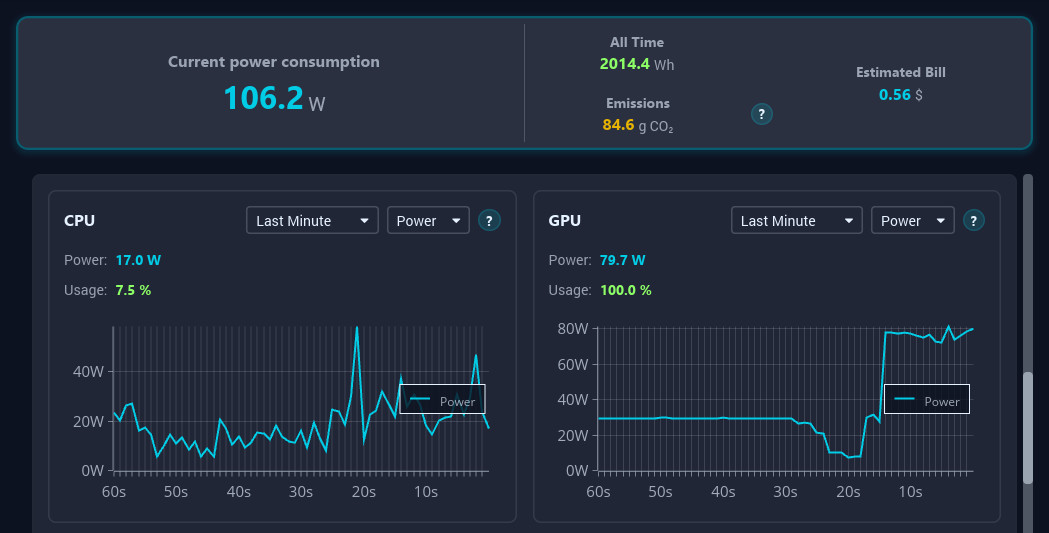Image resolution: width=1049 pixels, height=533 pixels.
Task: Click the help icon beside Emissions
Action: [762, 114]
